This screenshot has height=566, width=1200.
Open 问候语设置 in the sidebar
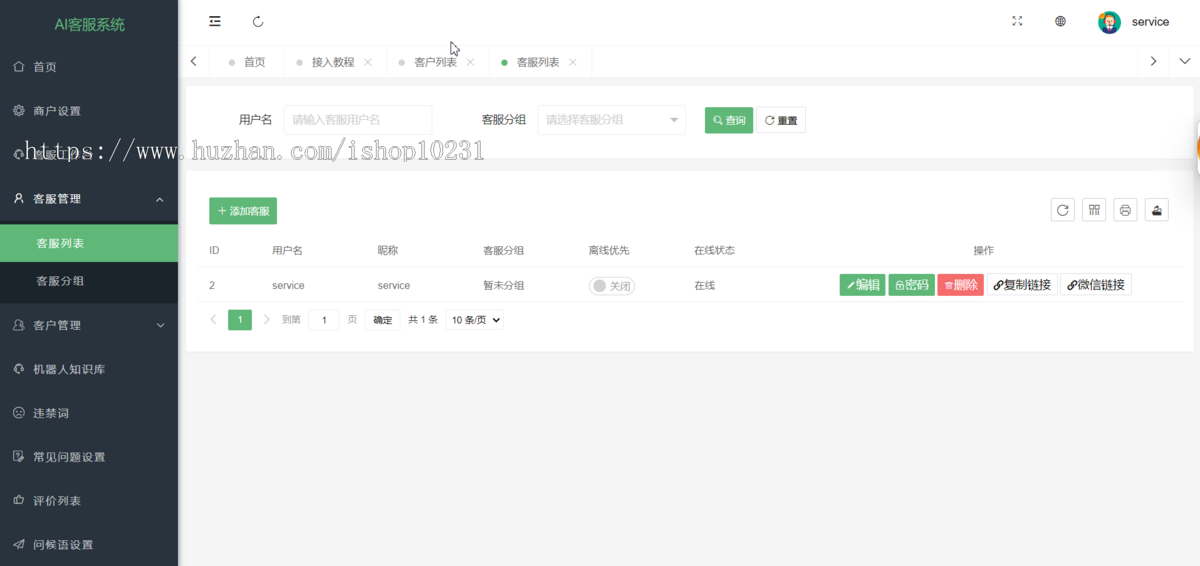point(89,545)
